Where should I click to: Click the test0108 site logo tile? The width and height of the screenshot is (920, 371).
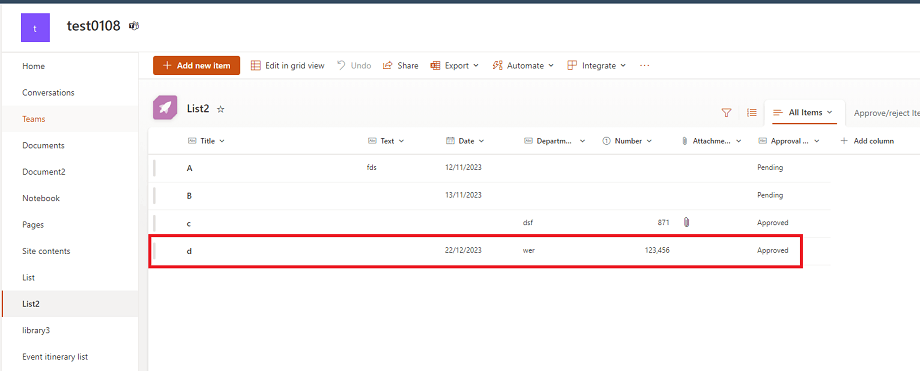pyautogui.click(x=35, y=28)
